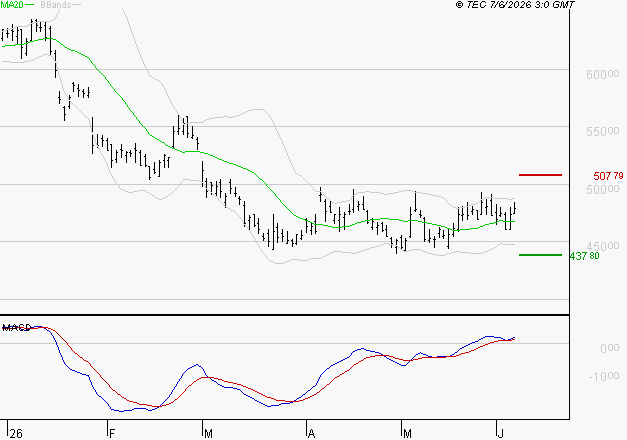This screenshot has width=627, height=440.
Task: Click the MACD indicator label
Action: point(17,328)
